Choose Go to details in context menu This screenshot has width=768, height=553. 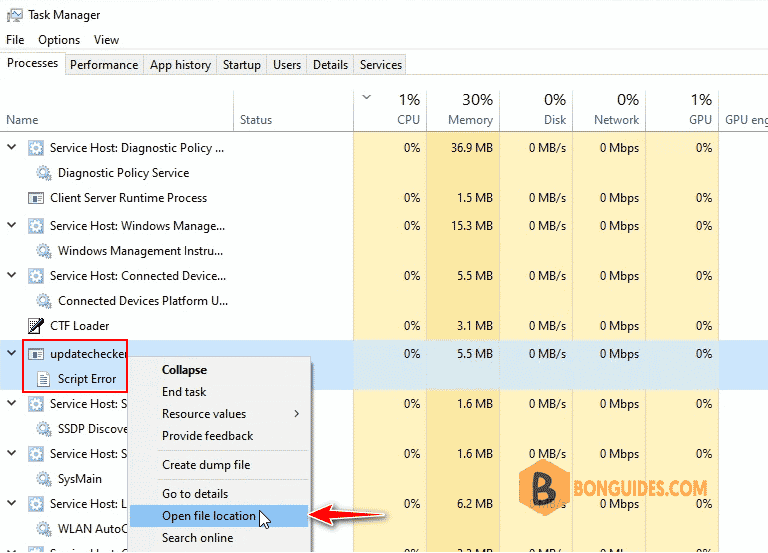coord(219,494)
